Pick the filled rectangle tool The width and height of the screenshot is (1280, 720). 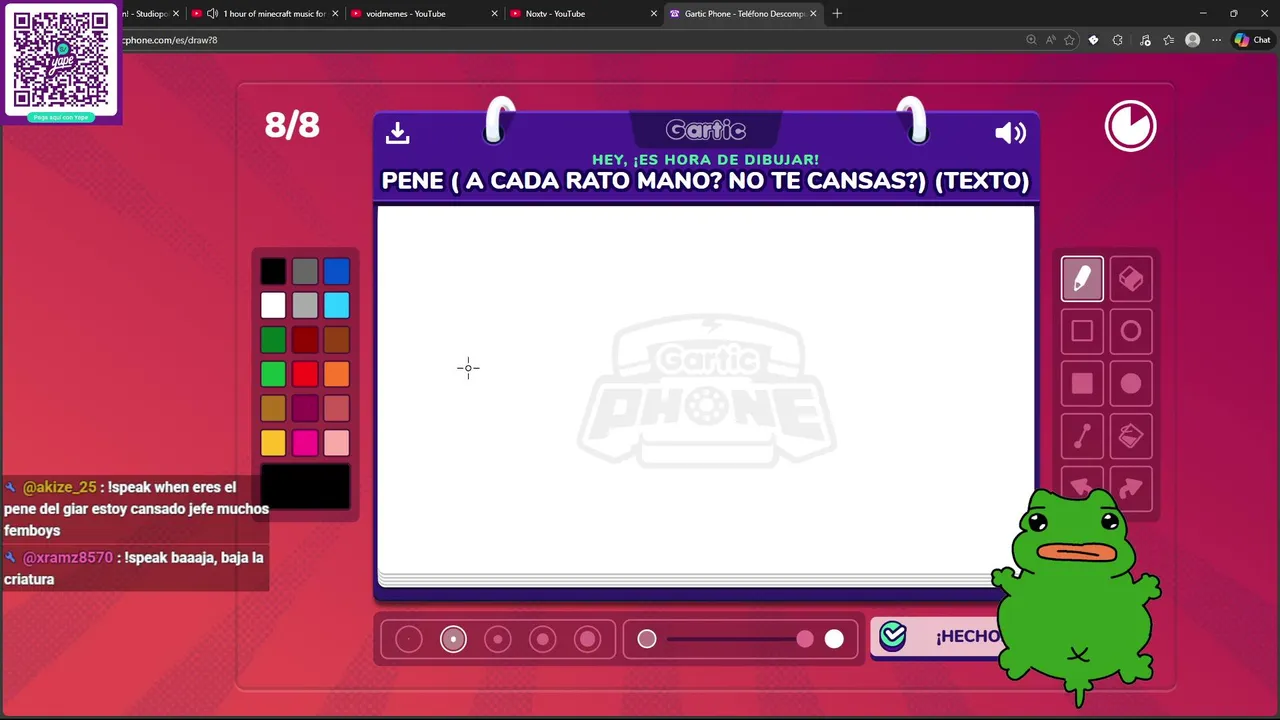(1082, 383)
